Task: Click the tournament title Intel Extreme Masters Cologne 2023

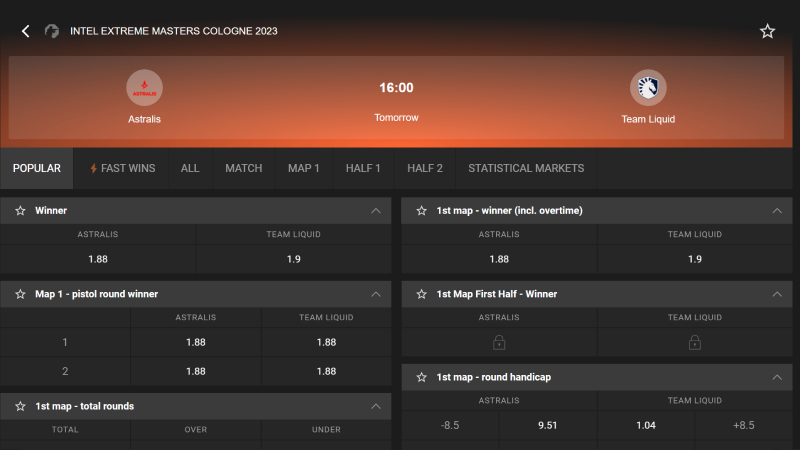Action: [x=174, y=31]
